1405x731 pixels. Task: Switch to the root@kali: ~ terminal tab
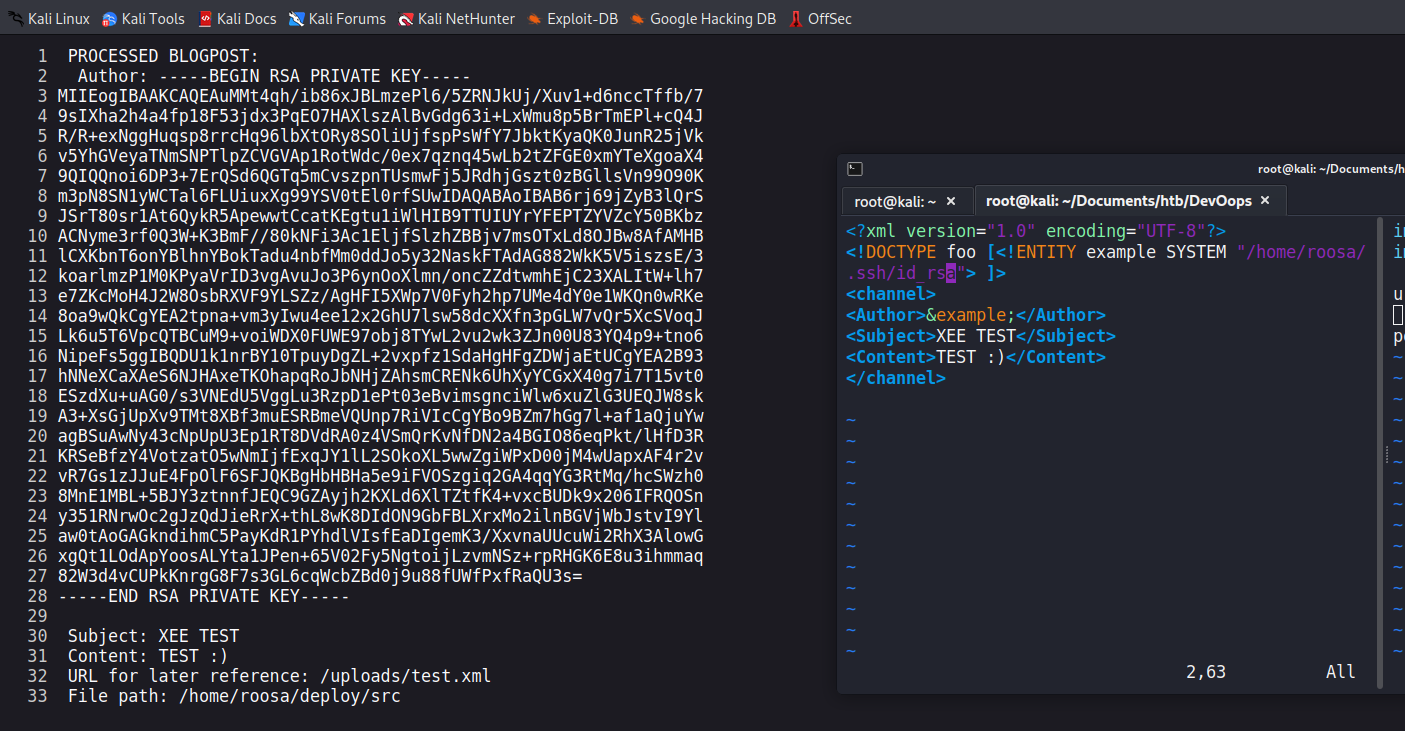coord(896,201)
